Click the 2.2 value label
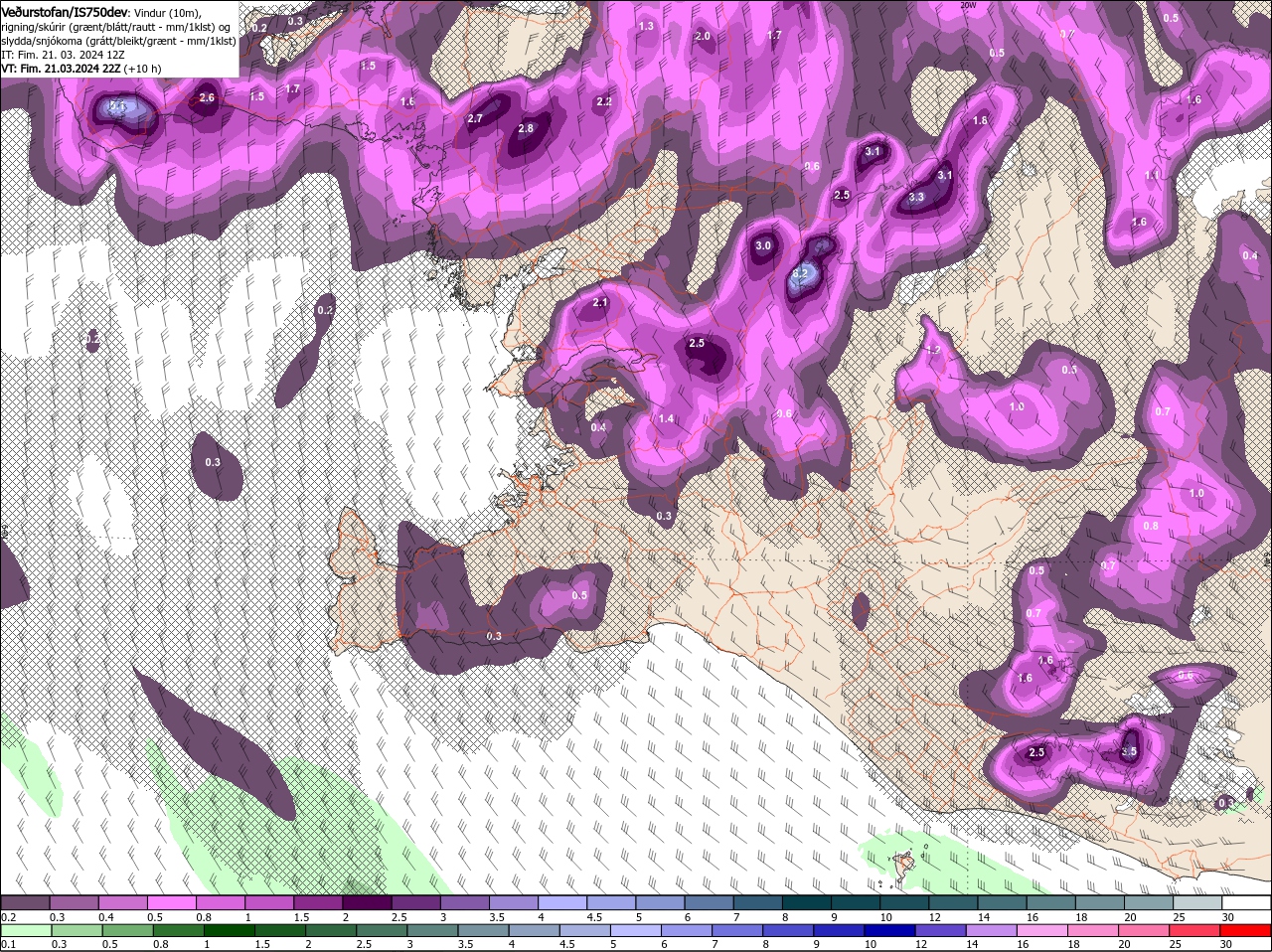This screenshot has width=1272, height=952. [x=603, y=101]
